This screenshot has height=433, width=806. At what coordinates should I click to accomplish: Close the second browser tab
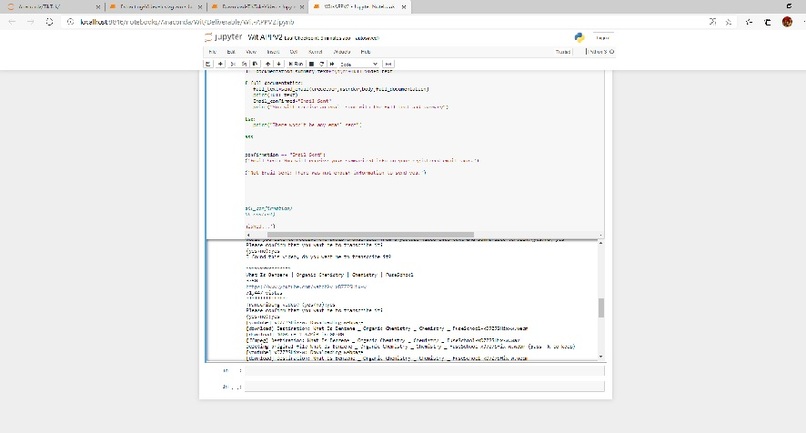pos(199,7)
